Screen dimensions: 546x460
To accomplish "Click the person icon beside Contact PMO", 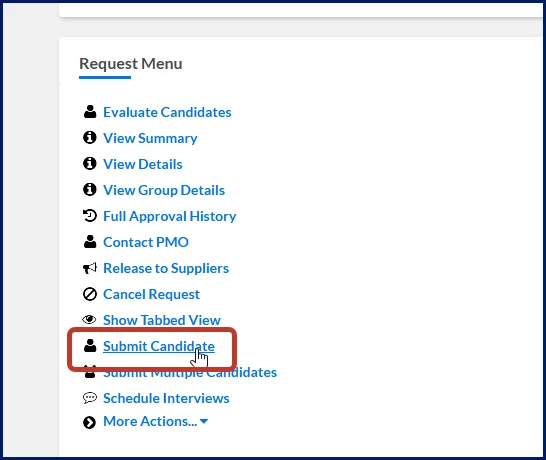I will tap(90, 241).
